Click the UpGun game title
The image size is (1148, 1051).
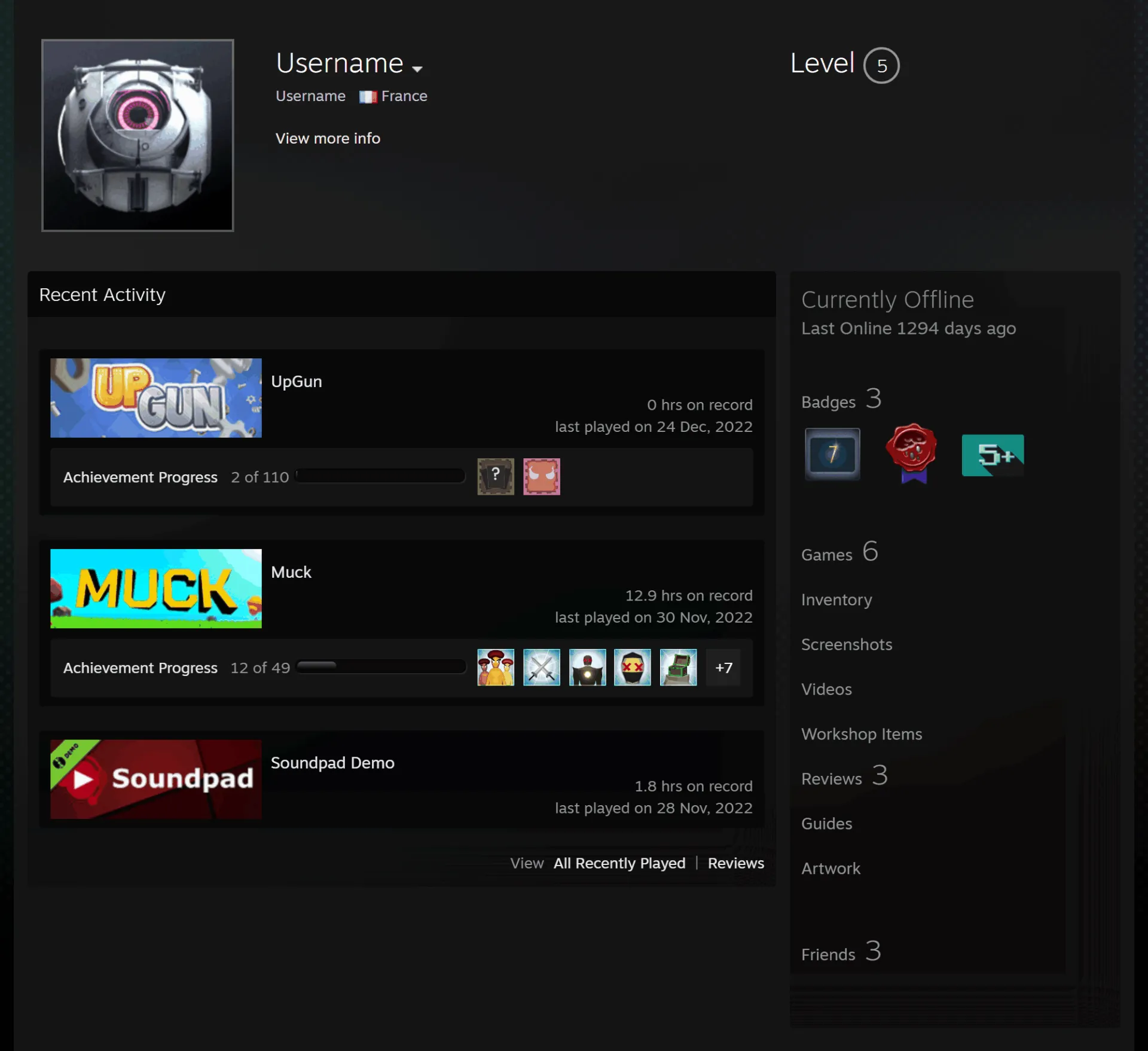(297, 381)
